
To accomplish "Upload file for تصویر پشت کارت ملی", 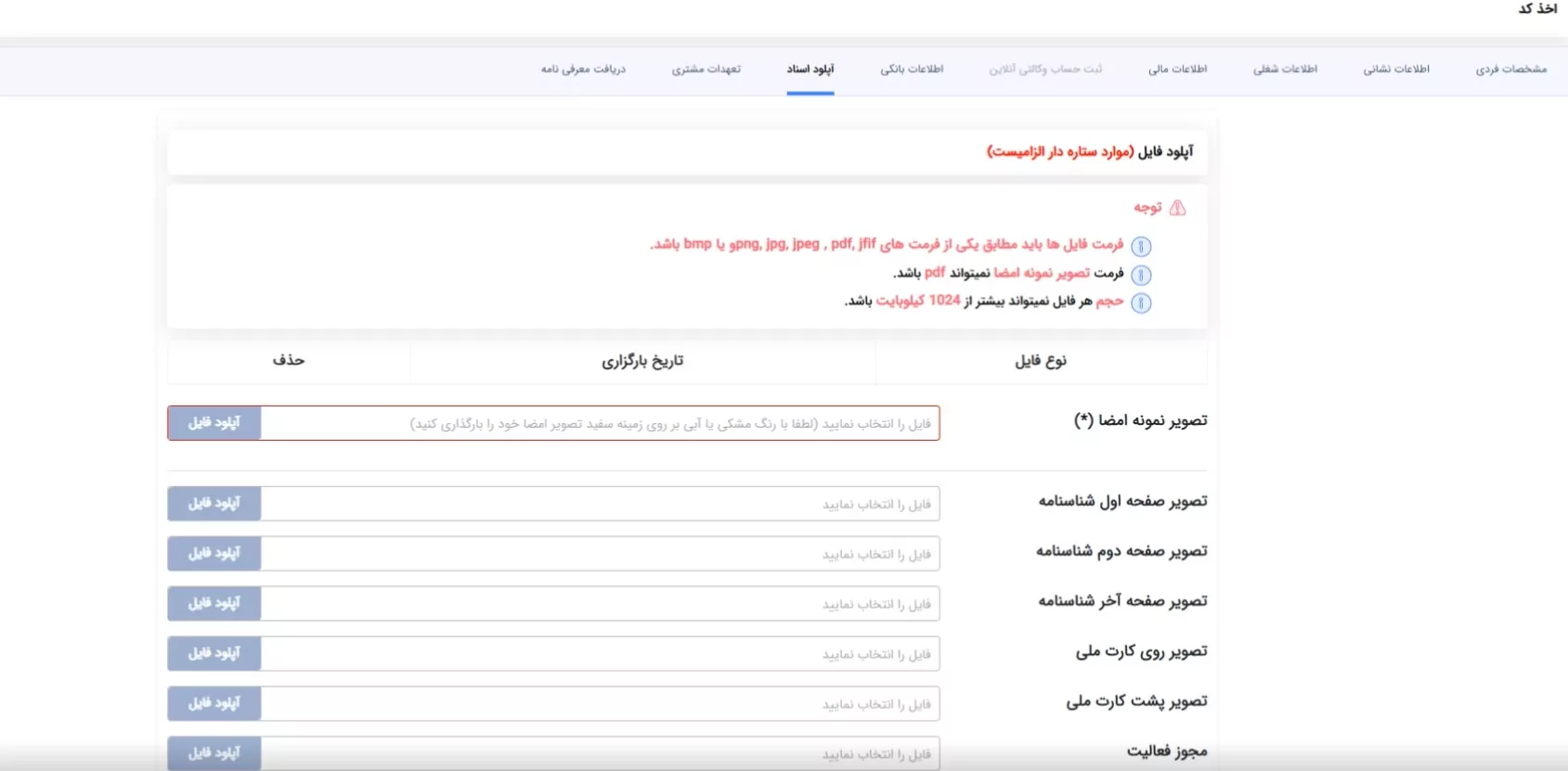I will [x=214, y=704].
